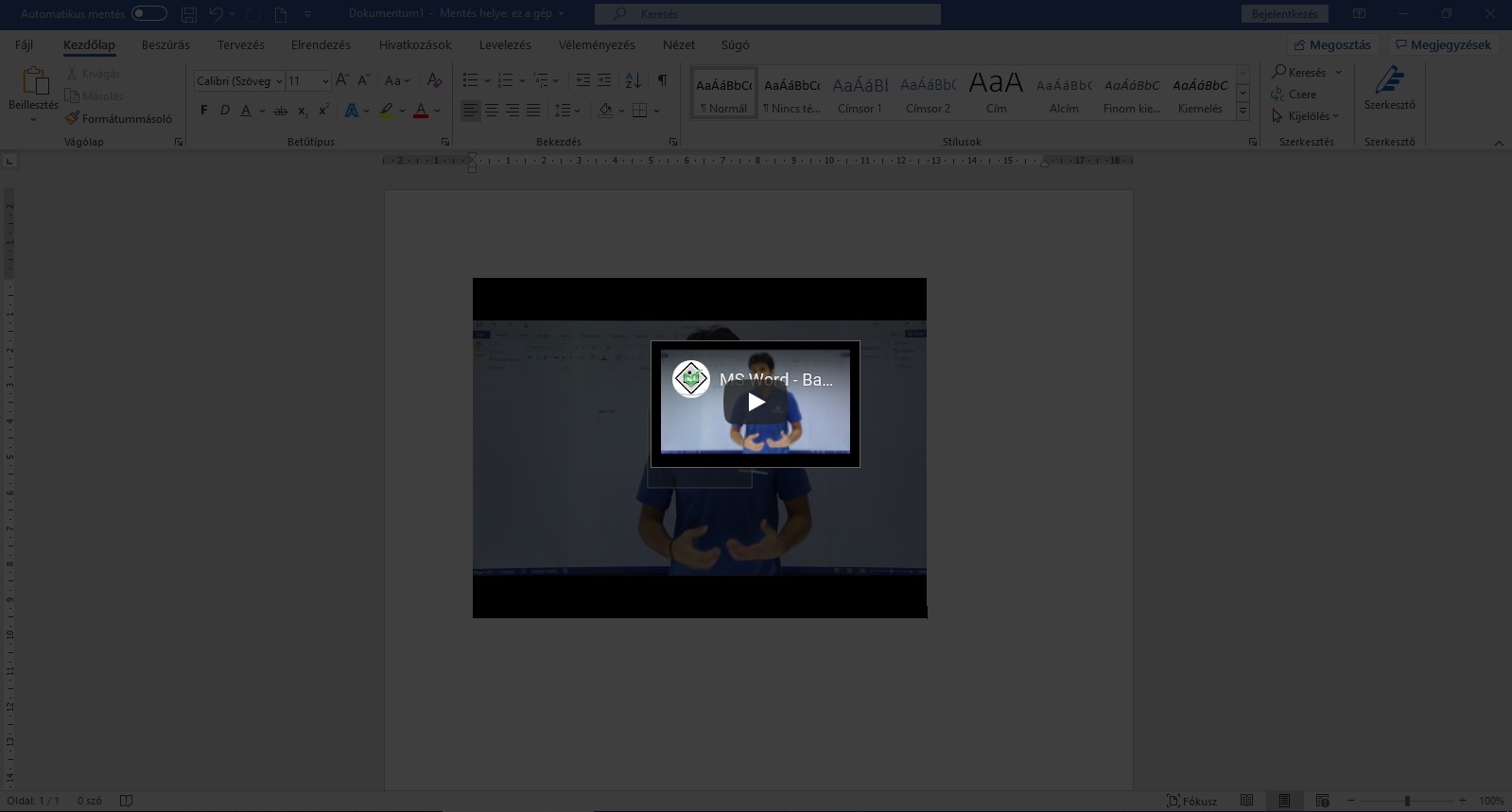Click the Format Painter (Formátummásoló) icon

pos(72,118)
